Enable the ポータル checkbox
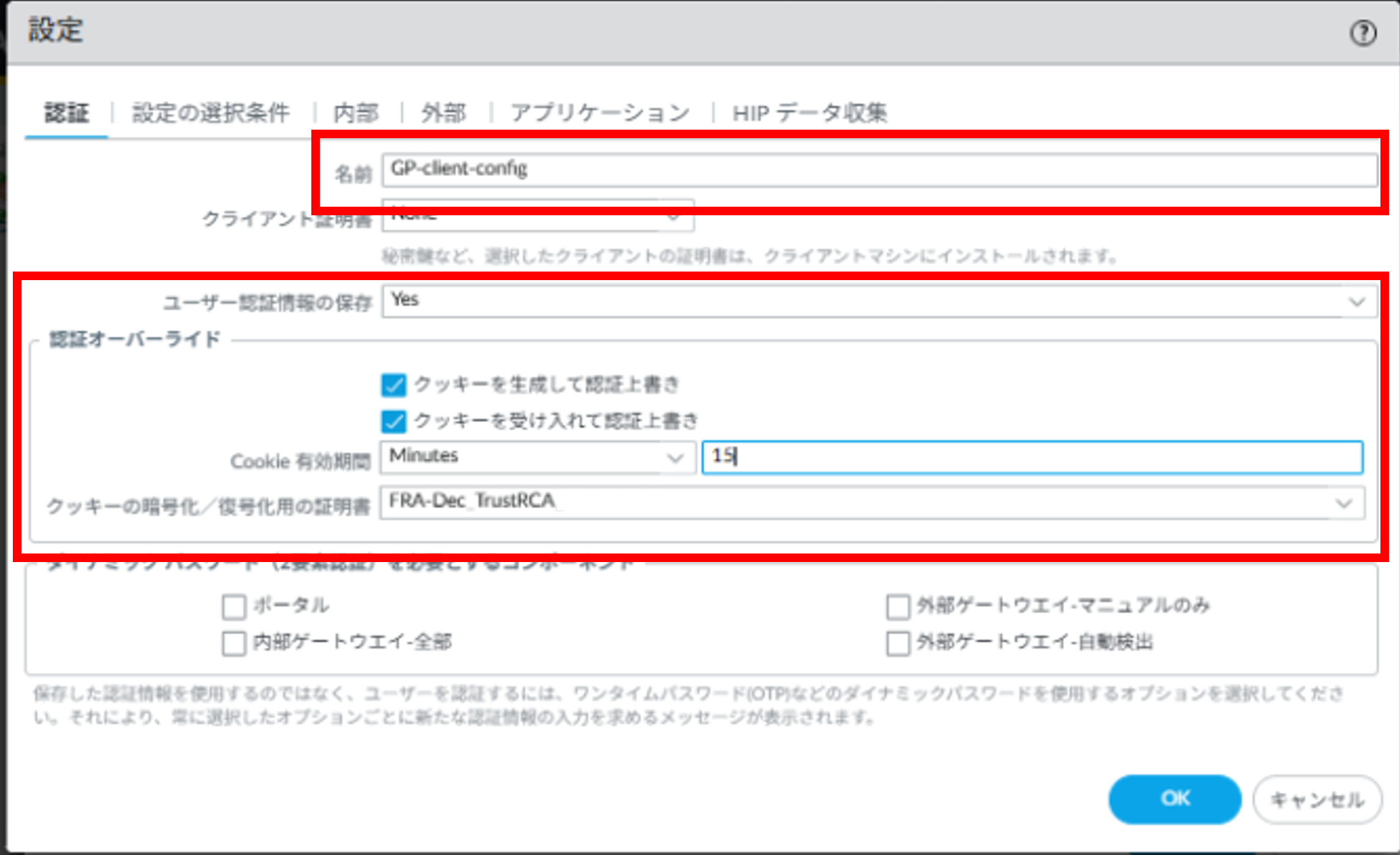 click(234, 607)
